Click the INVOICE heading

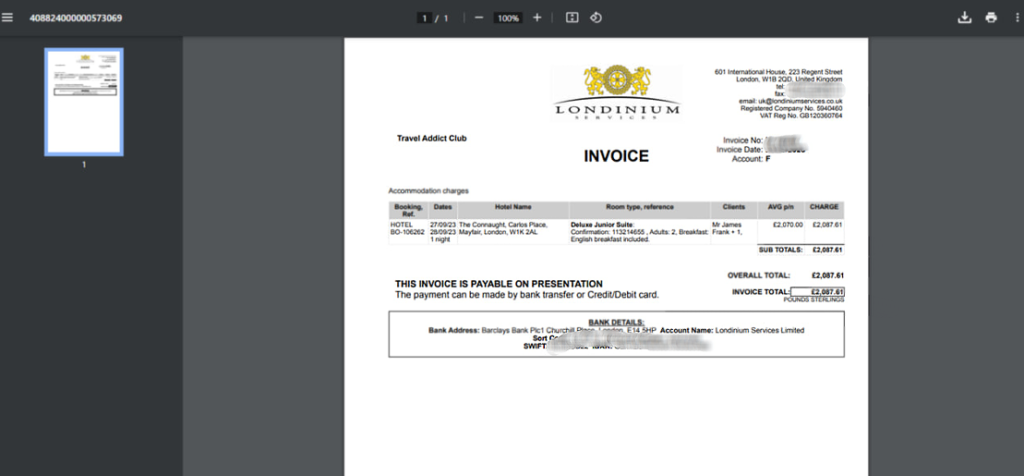coord(616,156)
